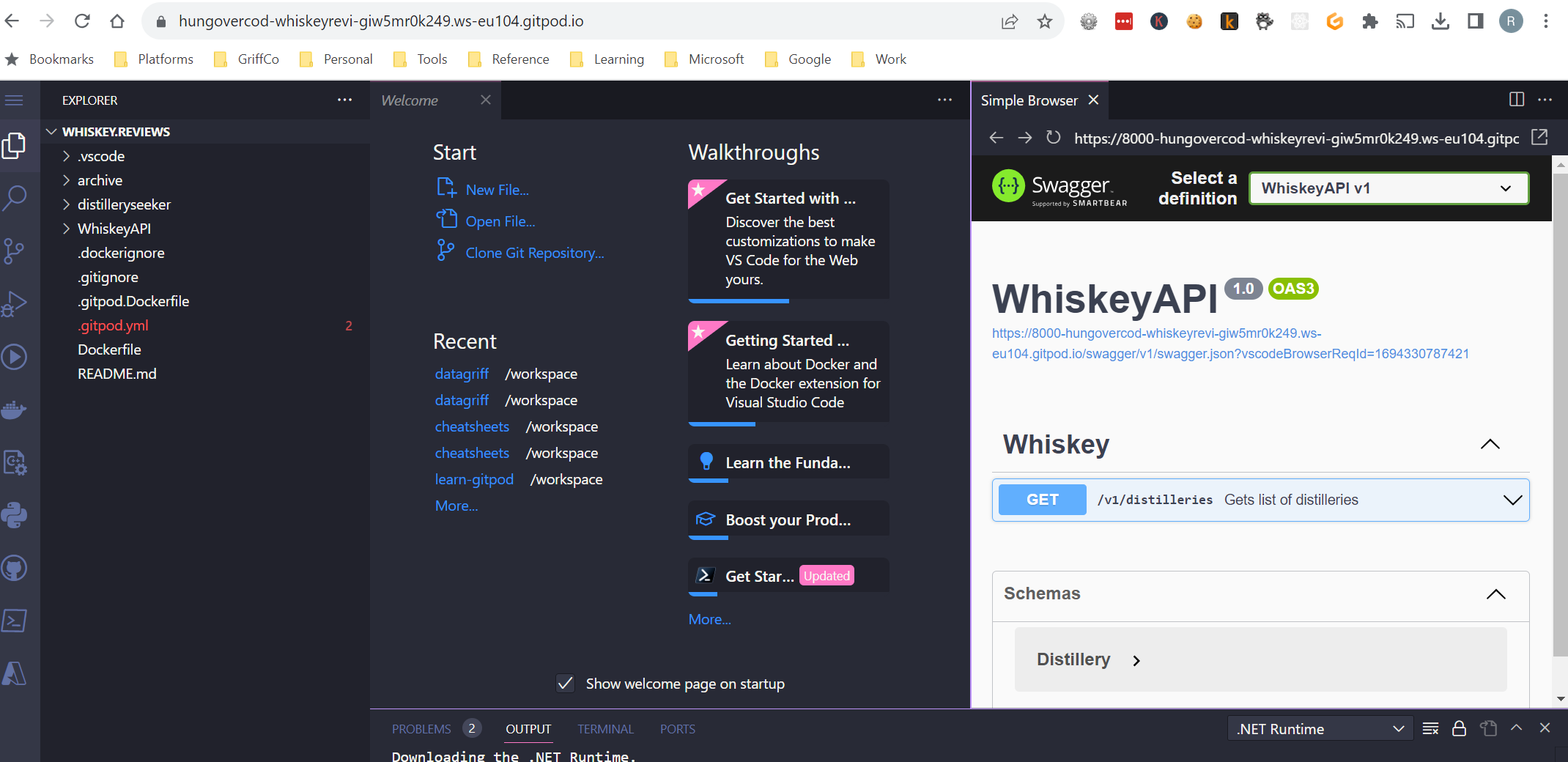Screen dimensions: 1568x762
Task: Open the WhiskeyAPI v1 definition dropdown
Action: [x=1388, y=188]
